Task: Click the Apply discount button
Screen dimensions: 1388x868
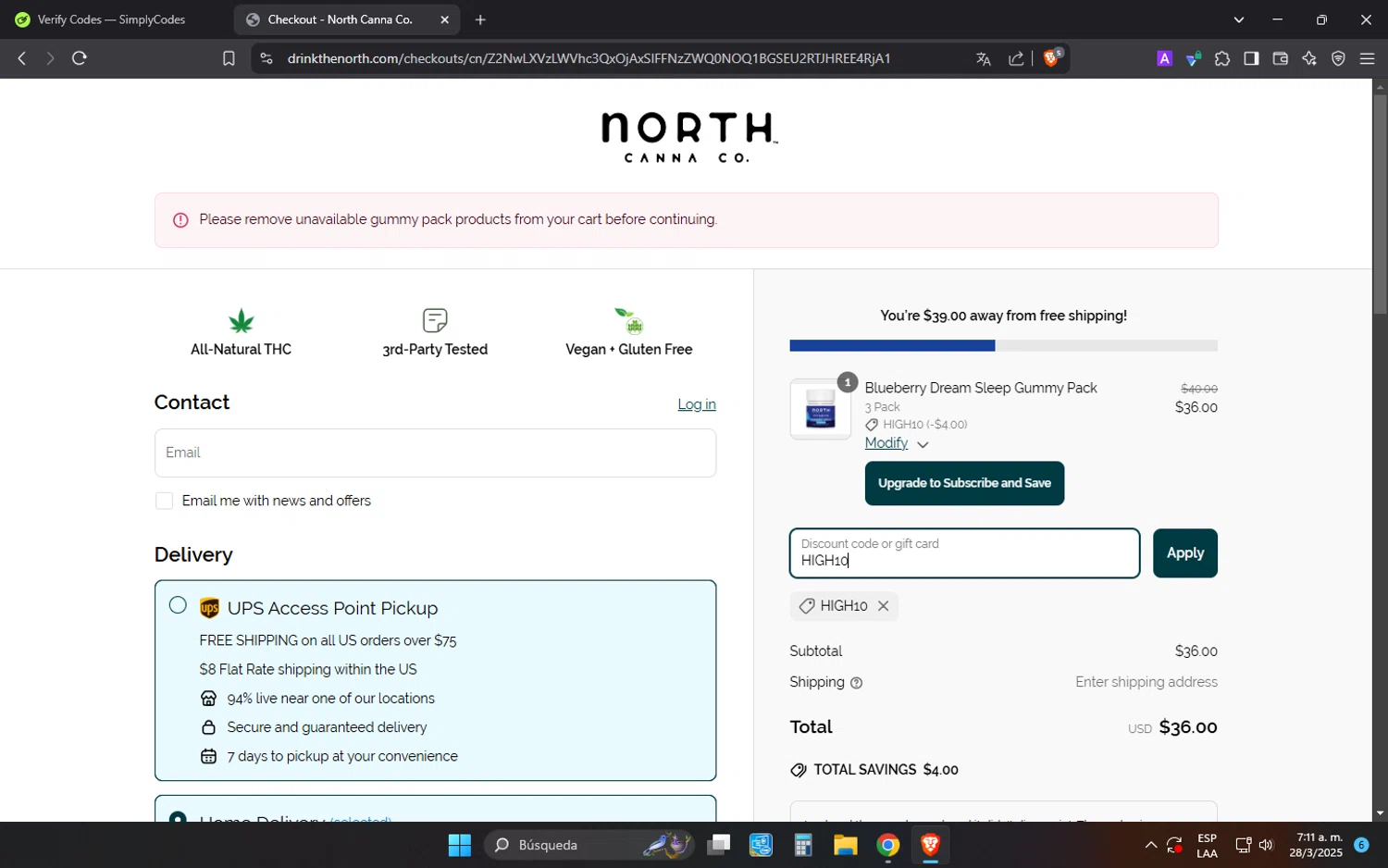Action: (x=1184, y=553)
